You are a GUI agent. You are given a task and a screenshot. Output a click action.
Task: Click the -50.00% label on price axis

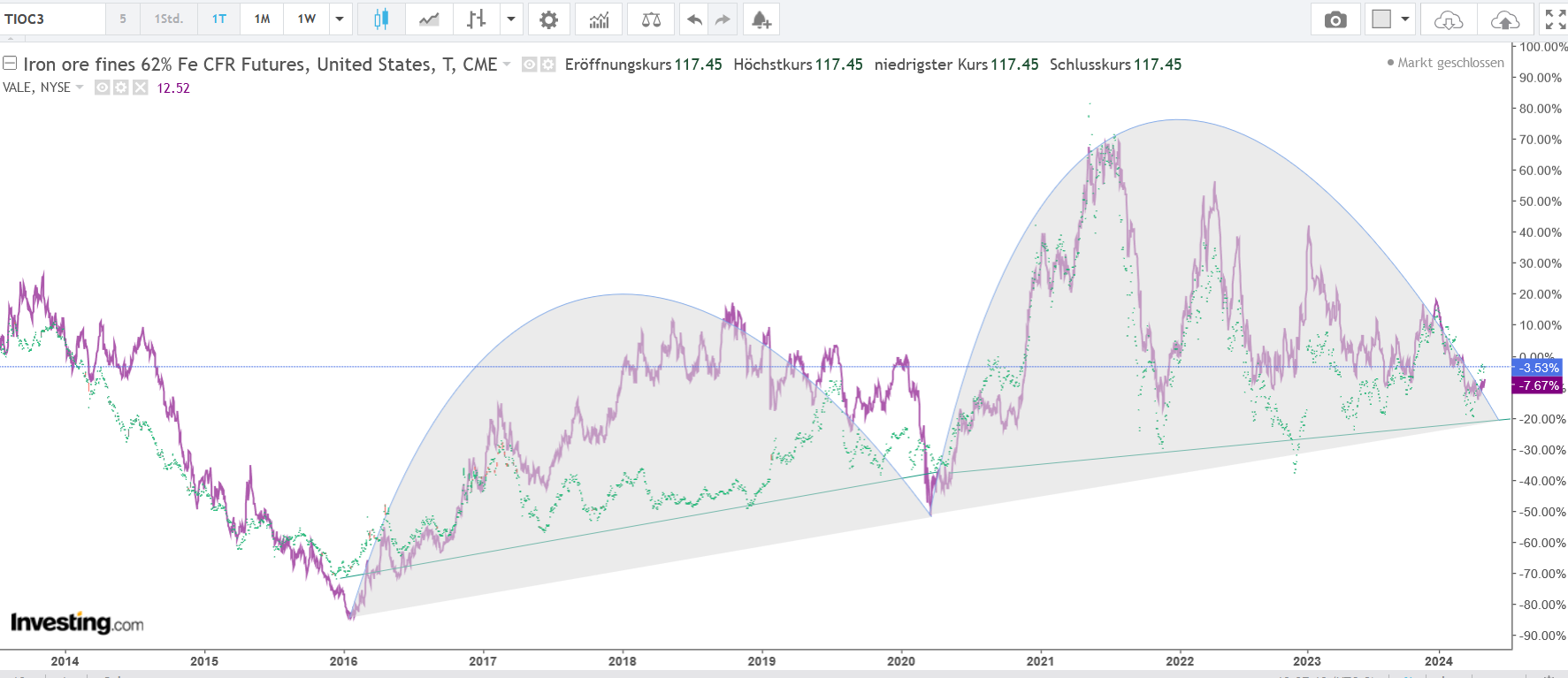click(x=1541, y=512)
